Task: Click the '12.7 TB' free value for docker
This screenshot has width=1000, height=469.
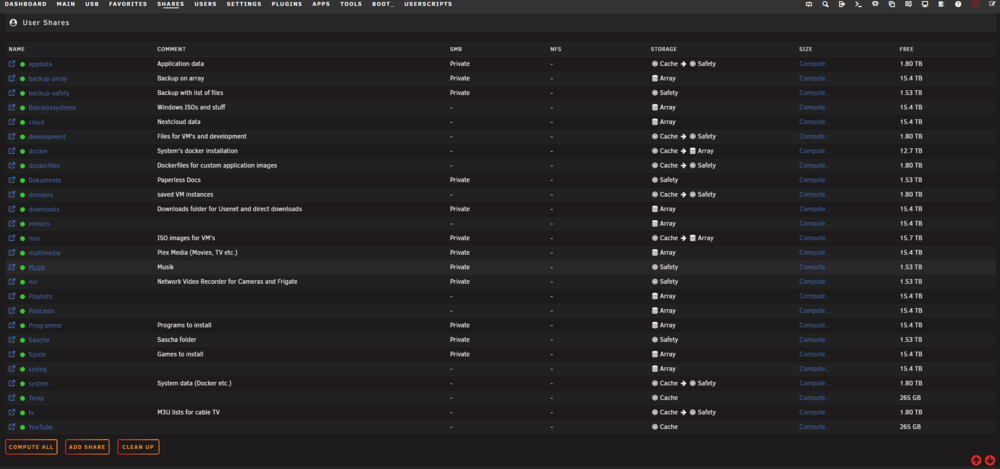Action: tap(911, 151)
